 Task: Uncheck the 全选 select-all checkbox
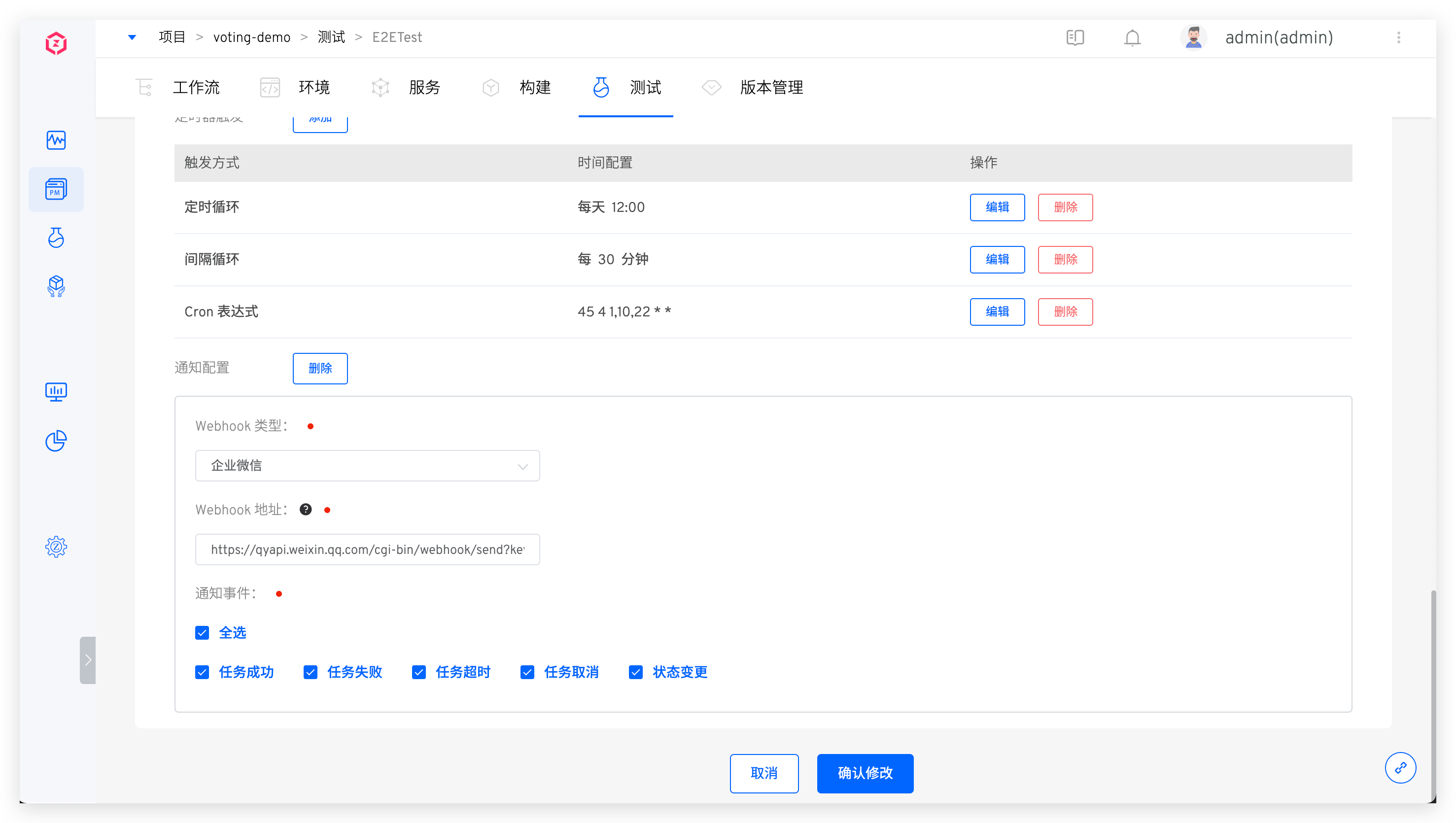click(x=202, y=632)
